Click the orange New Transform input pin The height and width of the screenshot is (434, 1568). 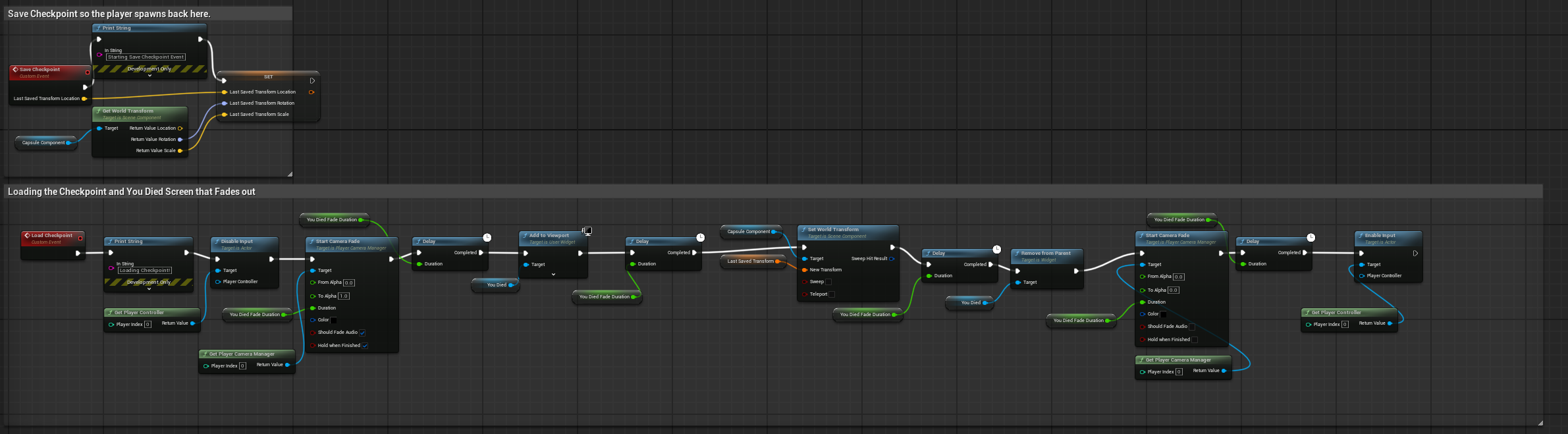click(805, 270)
